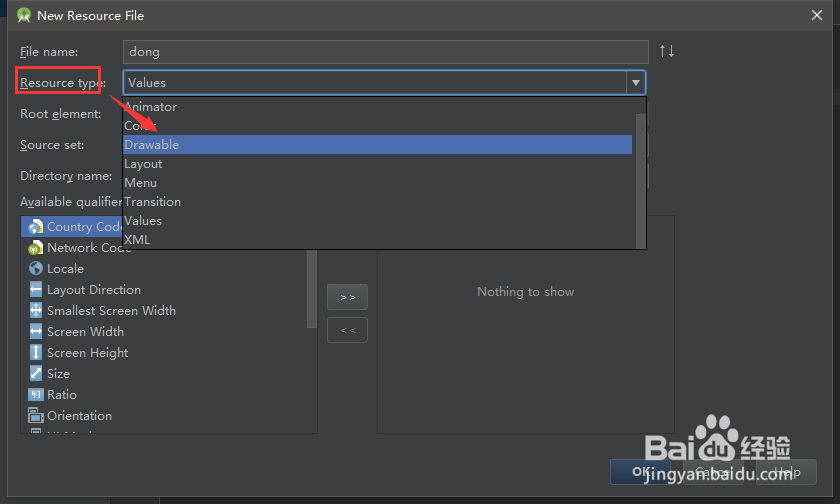The image size is (840, 504).
Task: Click the Ratio qualifier icon
Action: [x=35, y=395]
